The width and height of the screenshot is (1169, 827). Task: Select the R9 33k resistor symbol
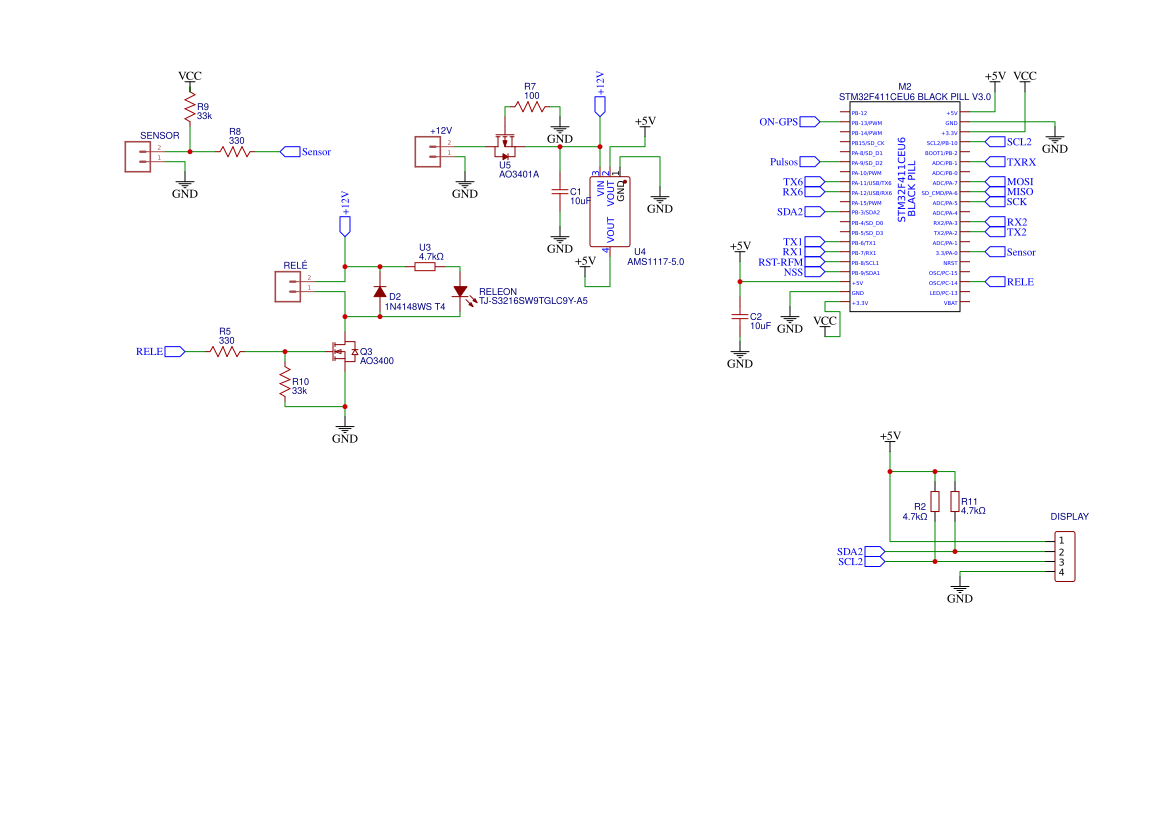coord(188,108)
